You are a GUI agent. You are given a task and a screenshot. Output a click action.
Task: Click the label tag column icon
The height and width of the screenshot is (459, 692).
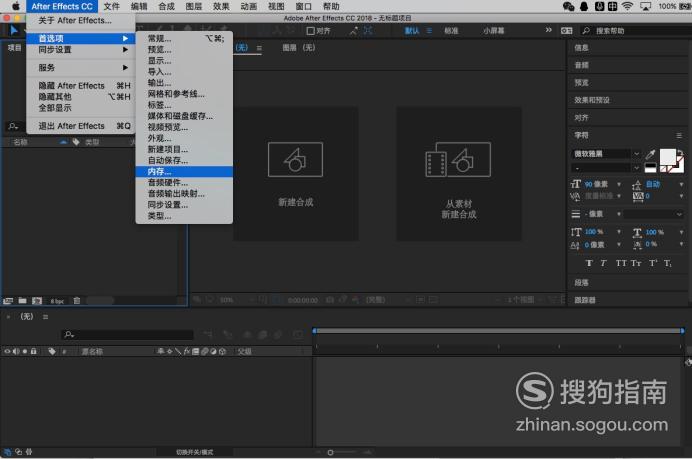[x=52, y=351]
